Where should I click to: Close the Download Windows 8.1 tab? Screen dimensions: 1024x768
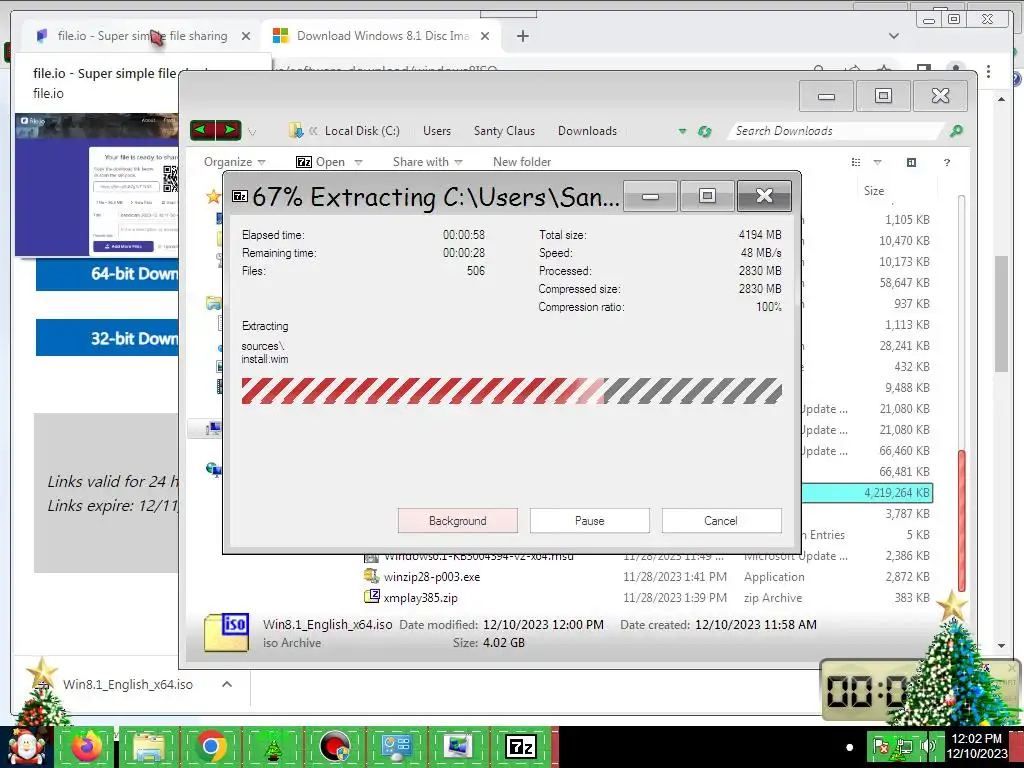click(x=485, y=37)
